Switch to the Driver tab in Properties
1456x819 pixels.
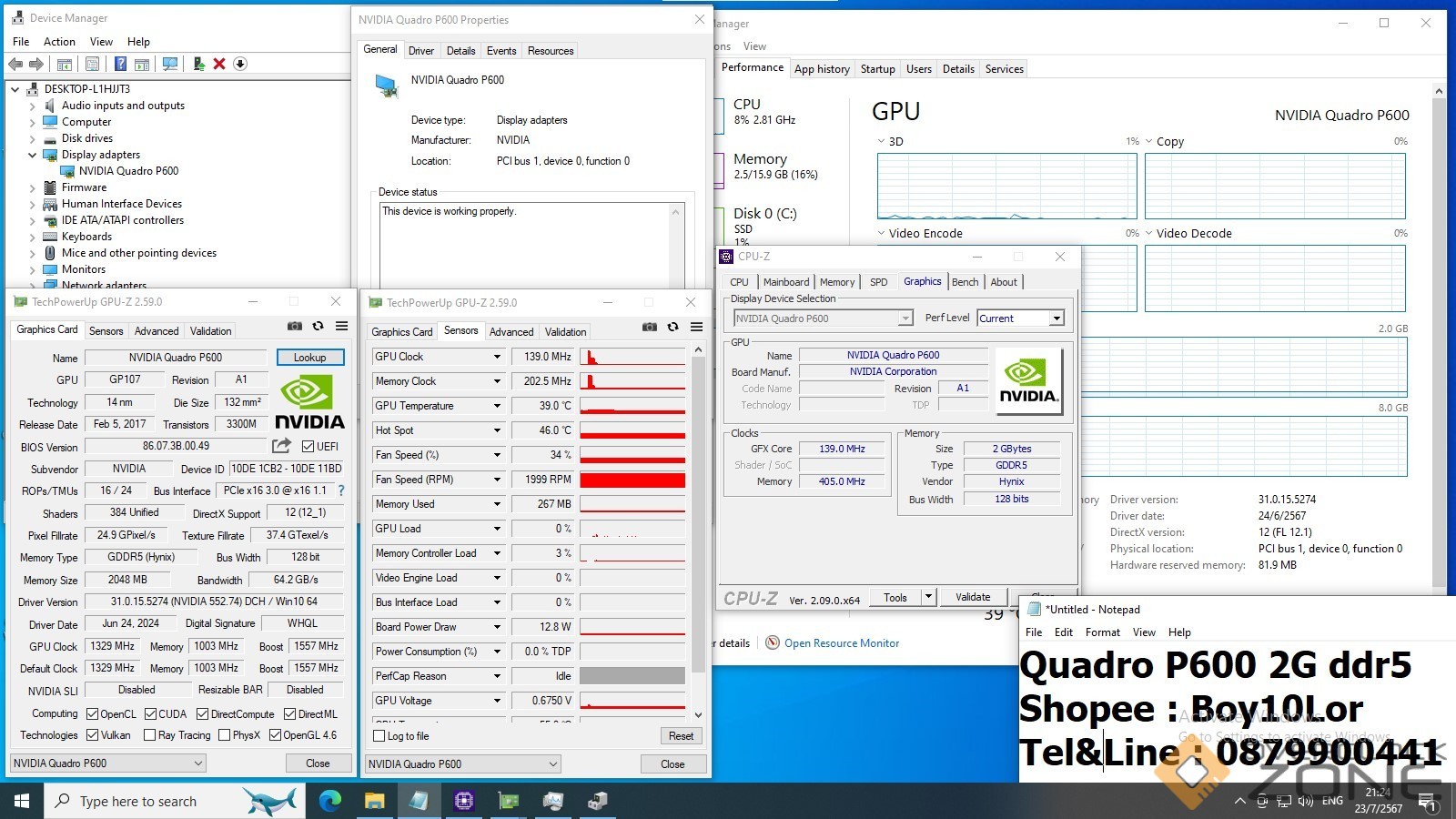tap(420, 51)
